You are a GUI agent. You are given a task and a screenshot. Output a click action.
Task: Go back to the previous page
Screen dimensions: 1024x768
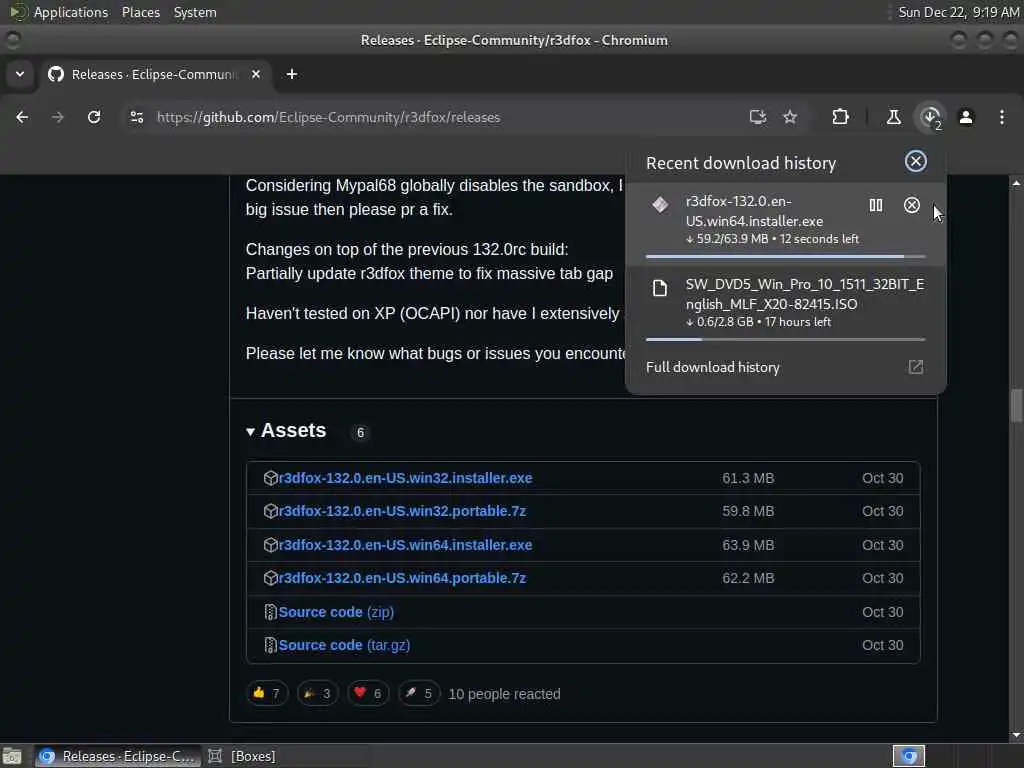coord(22,117)
